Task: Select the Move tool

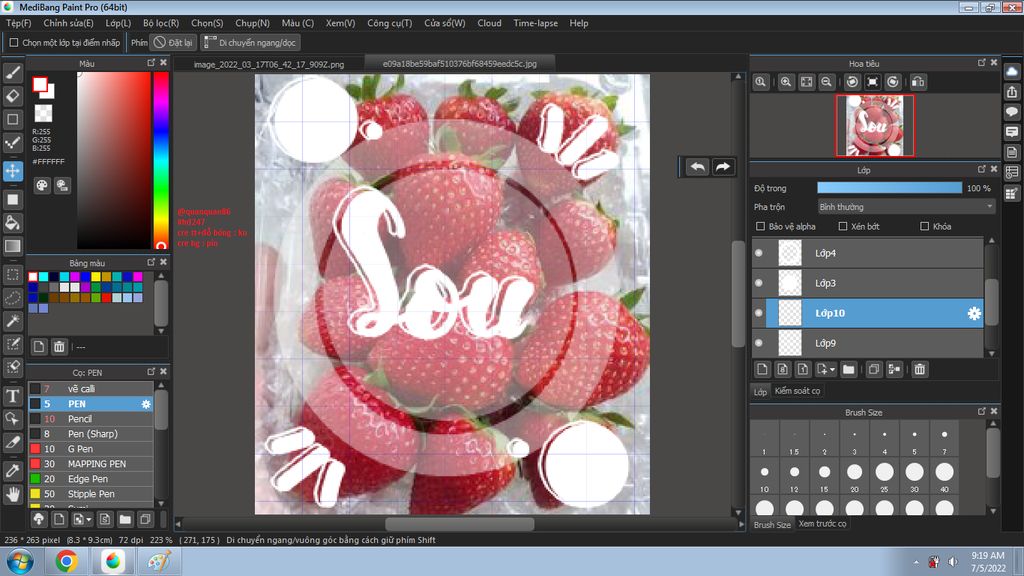Action: click(12, 171)
